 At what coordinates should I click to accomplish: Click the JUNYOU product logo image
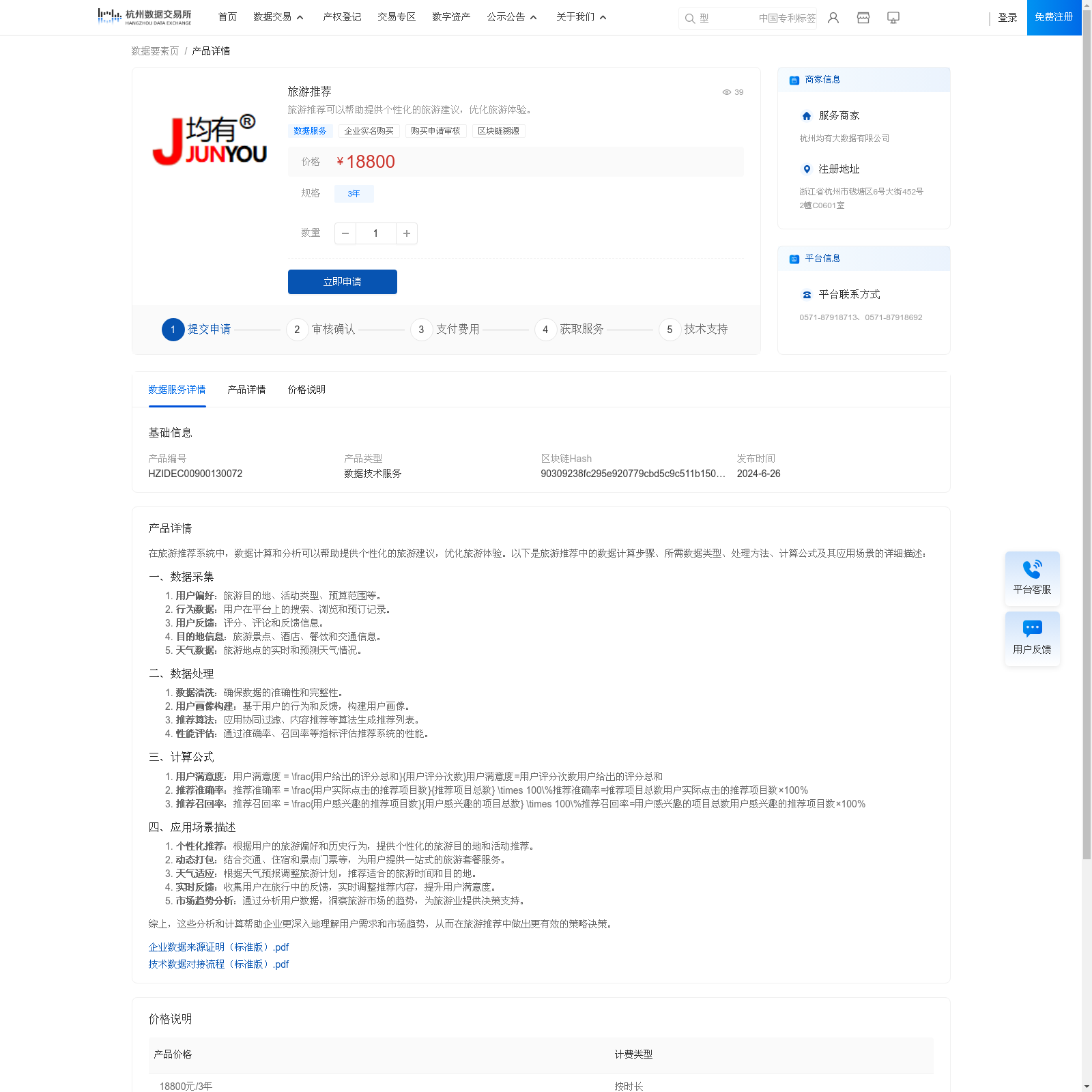click(x=210, y=140)
